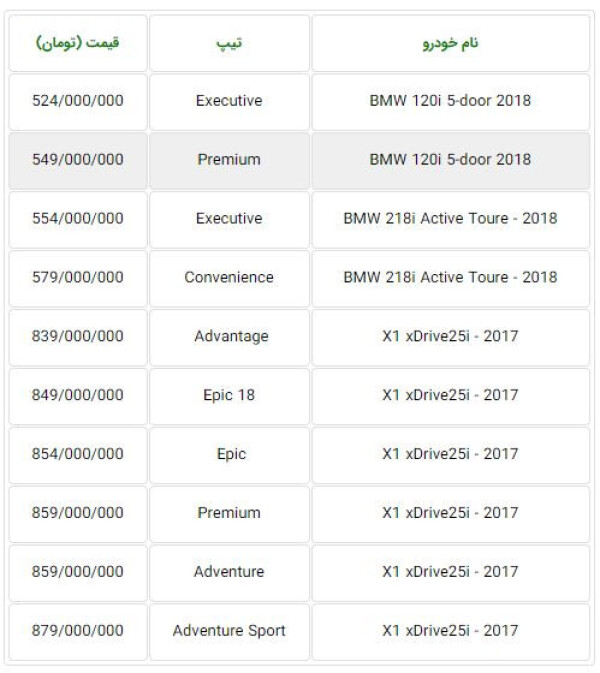Select the 554/000/000 price cell
The image size is (600, 673).
click(78, 220)
